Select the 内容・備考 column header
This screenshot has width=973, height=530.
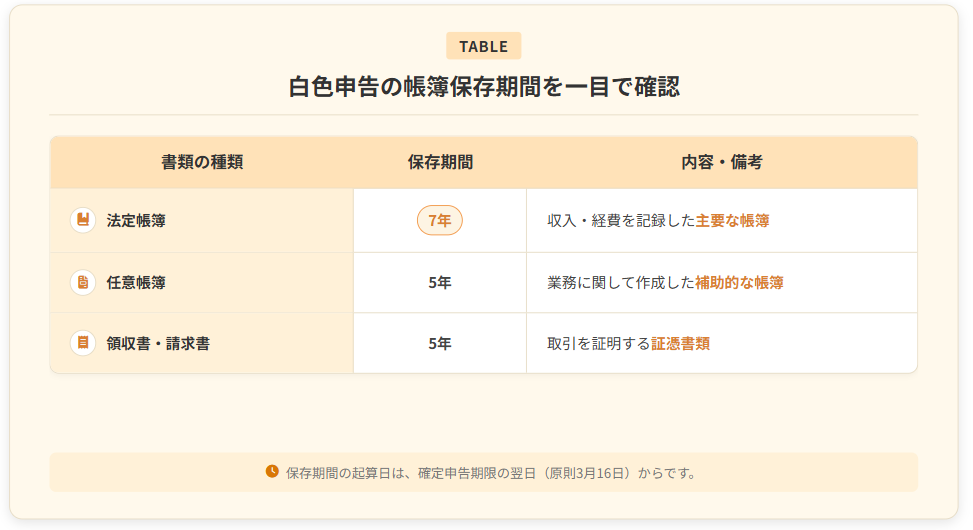tap(721, 162)
